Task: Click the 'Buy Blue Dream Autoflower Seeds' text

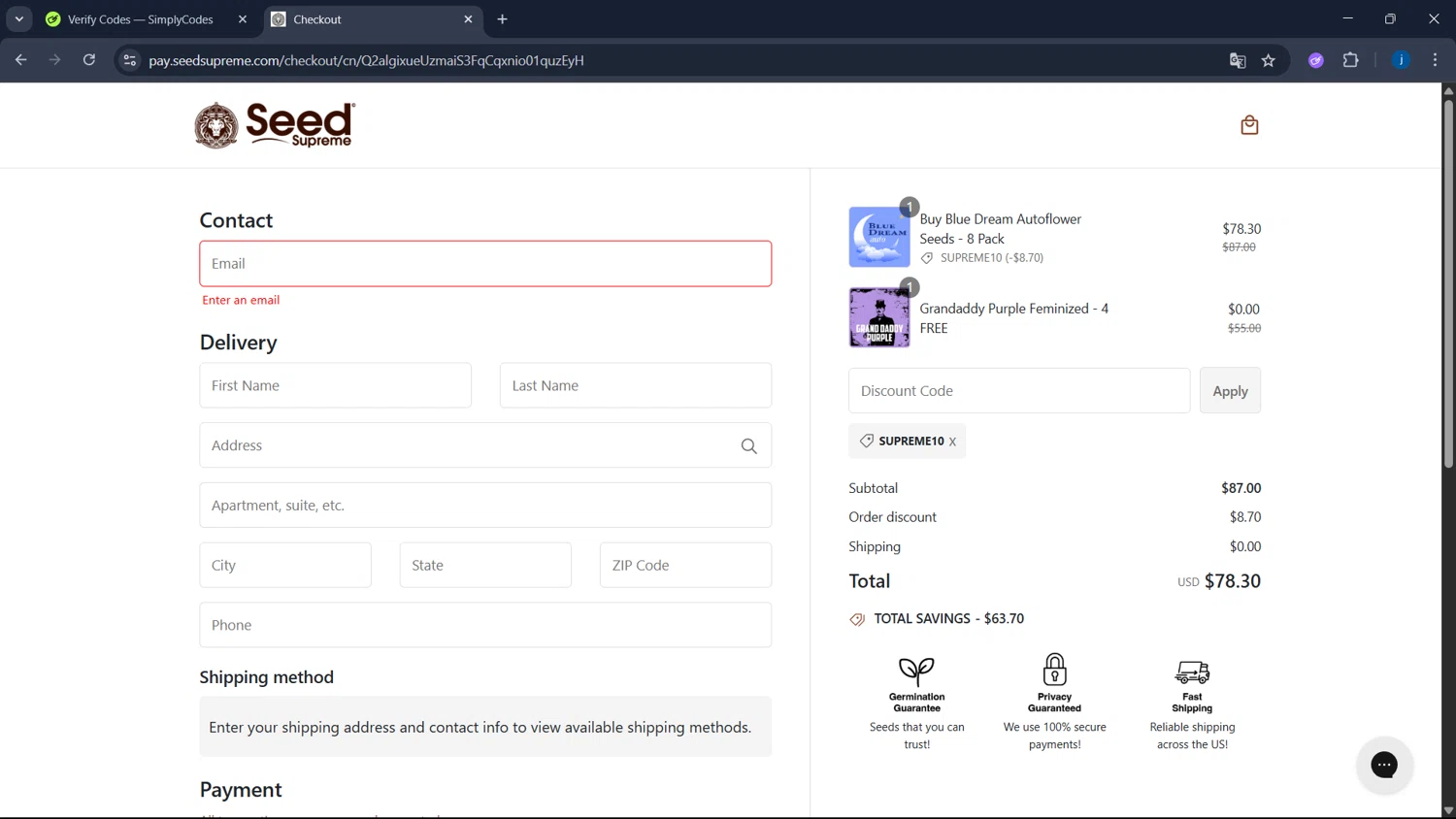Action: tap(1001, 229)
